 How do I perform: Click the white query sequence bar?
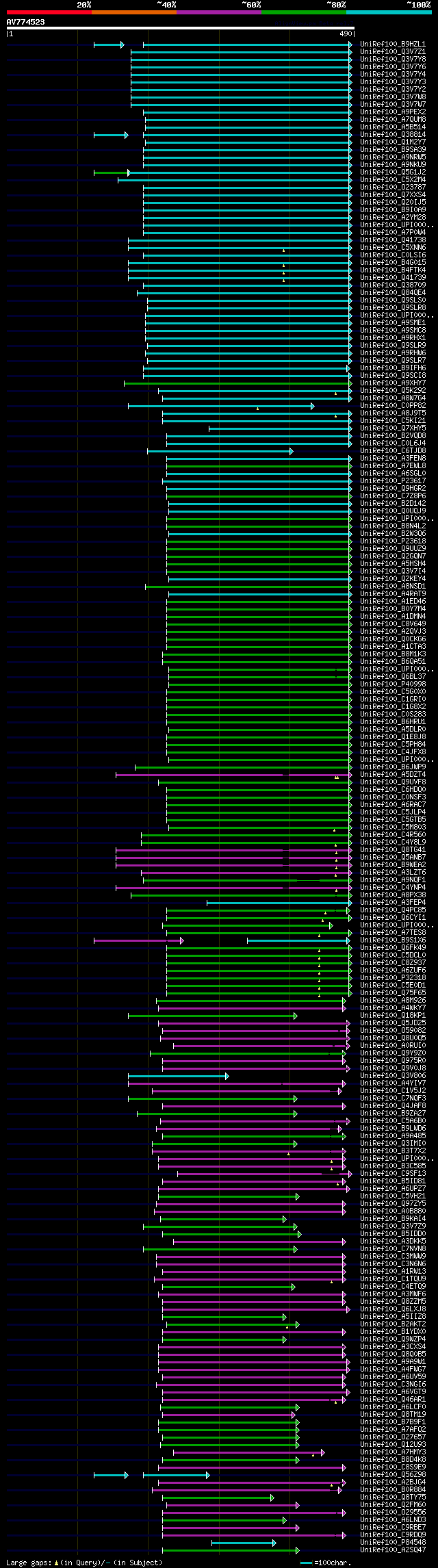(x=180, y=28)
